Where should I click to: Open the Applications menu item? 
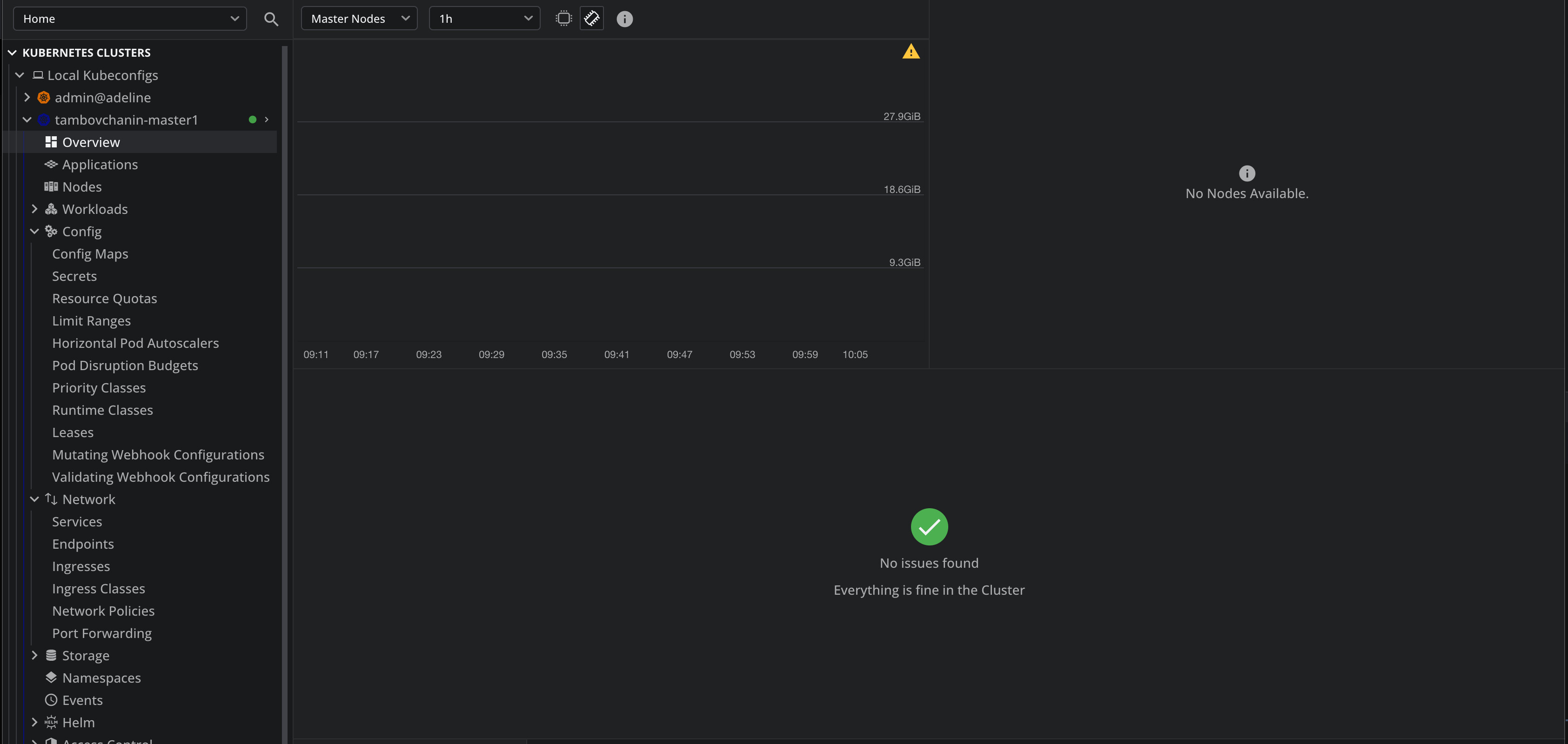100,164
